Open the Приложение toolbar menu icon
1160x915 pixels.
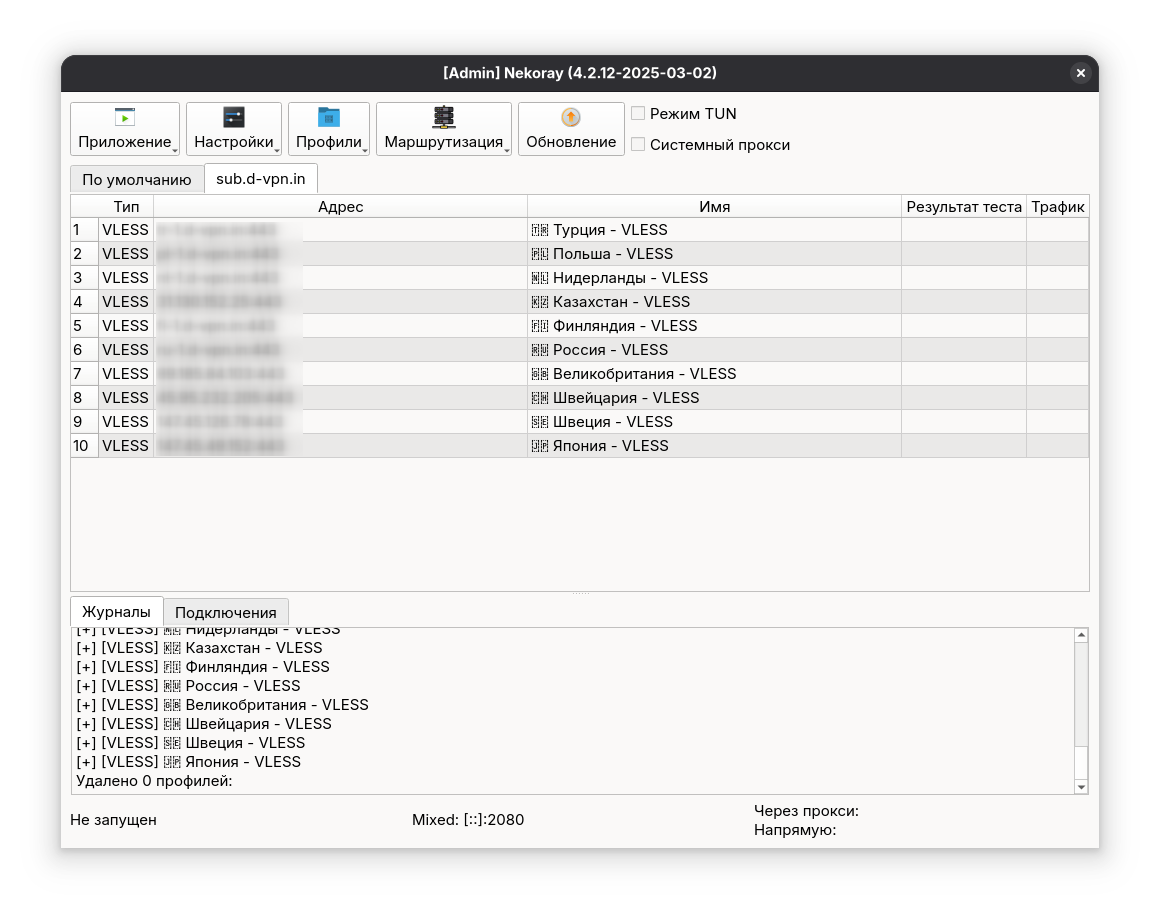(x=125, y=117)
